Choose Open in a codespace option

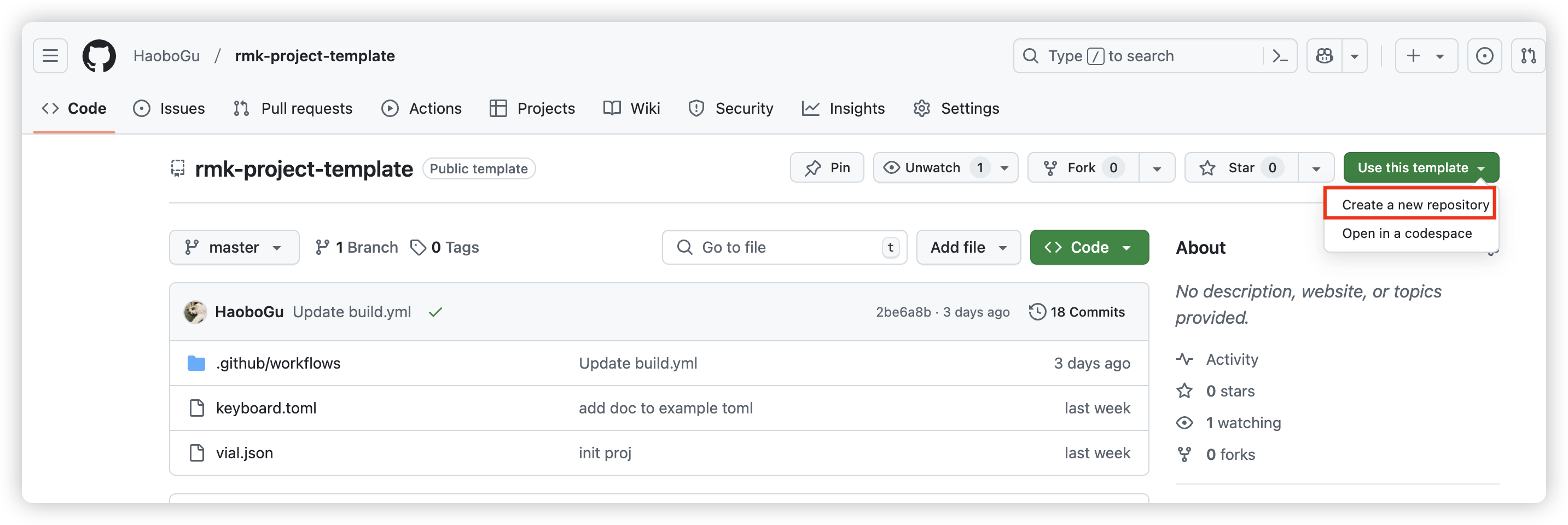click(1406, 234)
